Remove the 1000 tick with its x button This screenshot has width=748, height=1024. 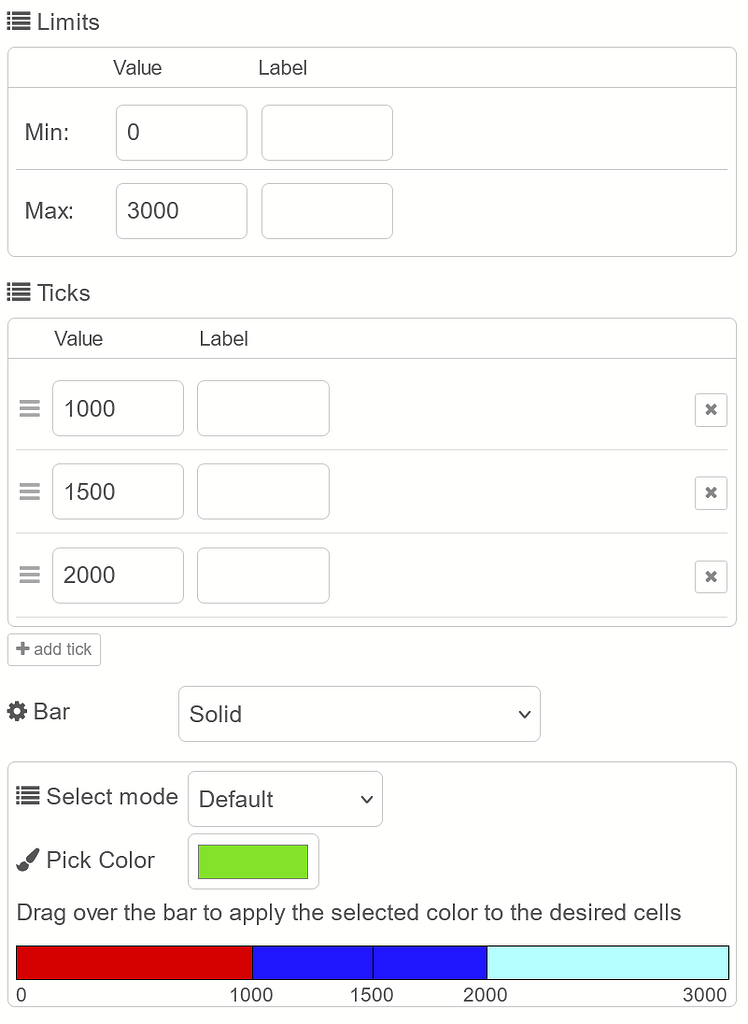point(710,409)
